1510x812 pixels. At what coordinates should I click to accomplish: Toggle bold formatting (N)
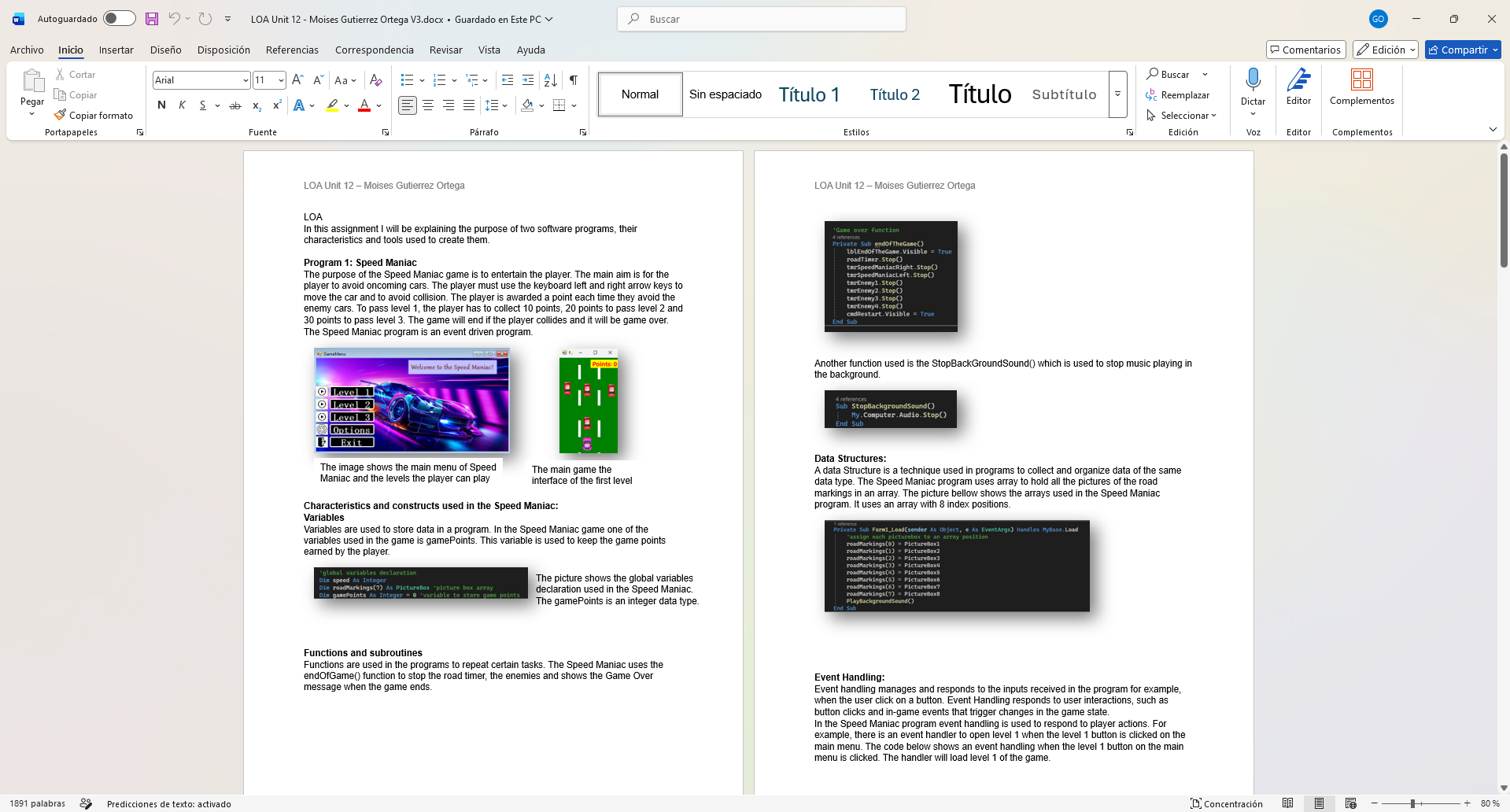tap(161, 105)
